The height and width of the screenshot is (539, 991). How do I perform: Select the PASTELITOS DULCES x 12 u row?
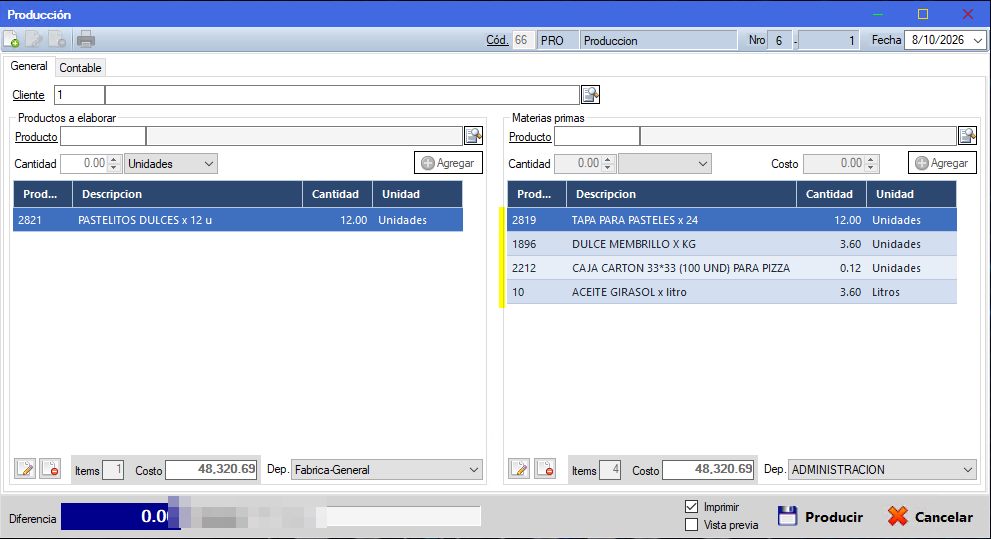[238, 220]
